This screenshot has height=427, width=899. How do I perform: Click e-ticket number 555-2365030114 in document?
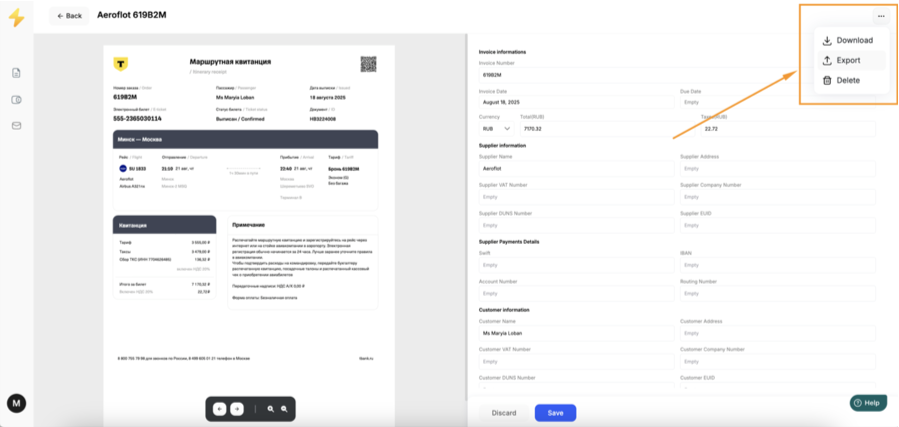[138, 119]
